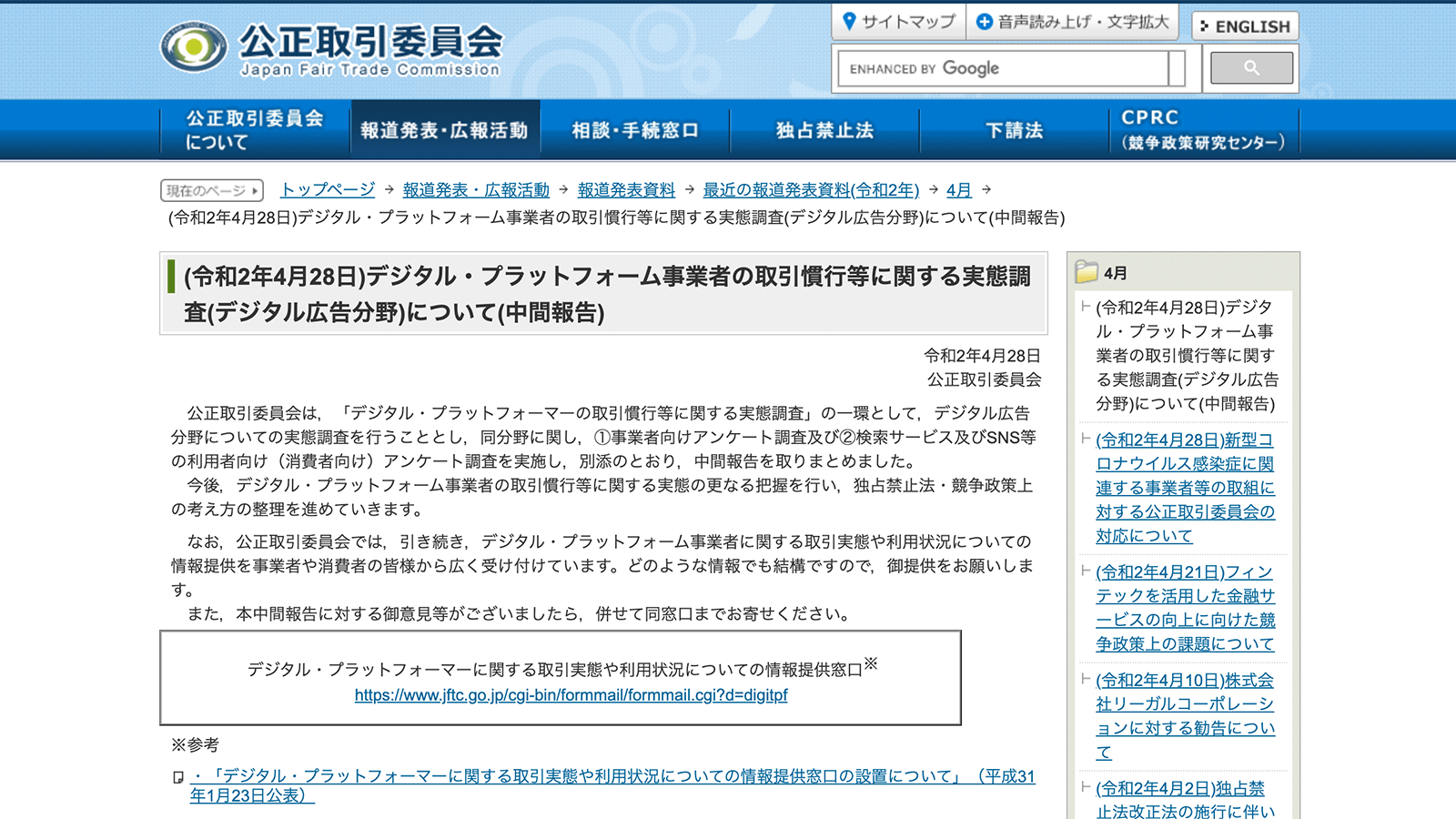Open the 下請法 menu item
This screenshot has height=819, width=1456.
(x=1014, y=130)
